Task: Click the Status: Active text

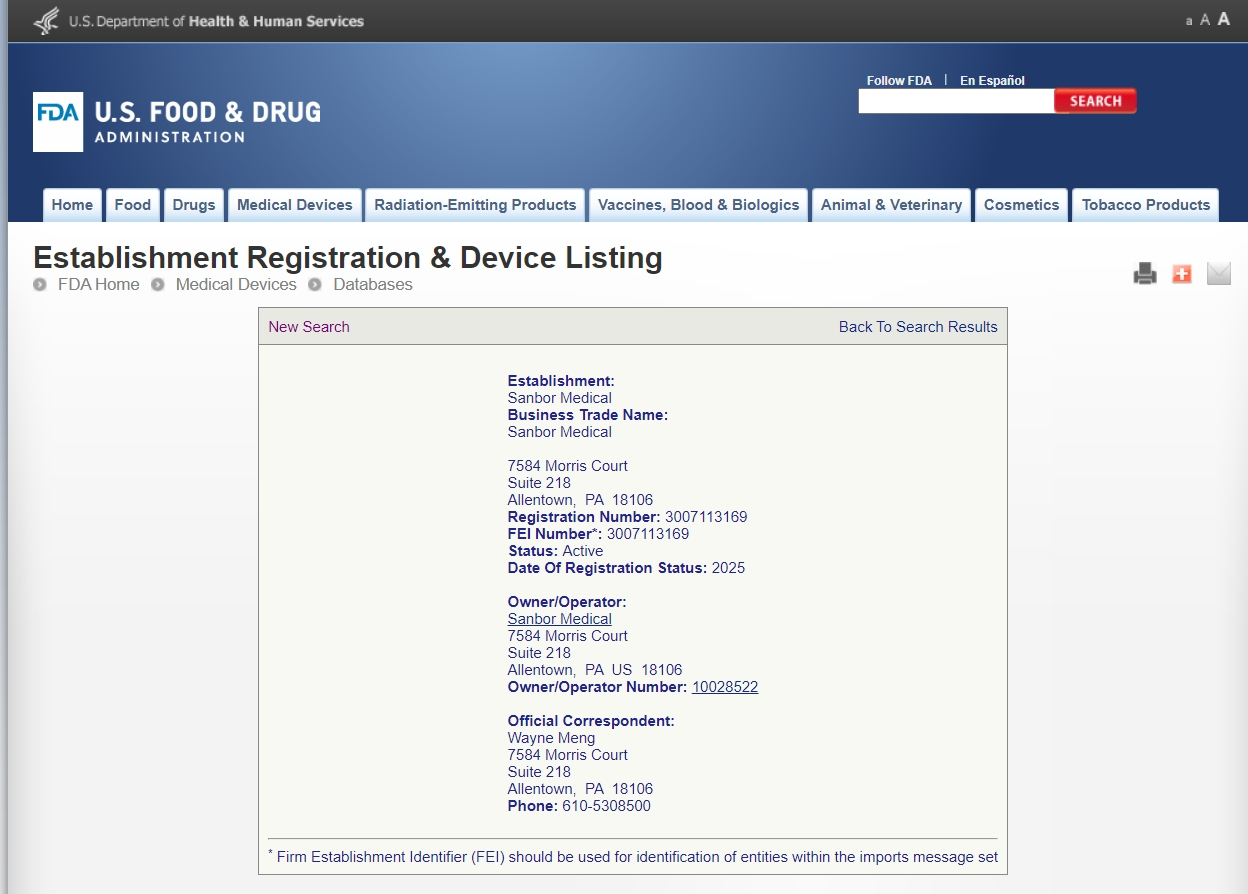Action: (555, 551)
